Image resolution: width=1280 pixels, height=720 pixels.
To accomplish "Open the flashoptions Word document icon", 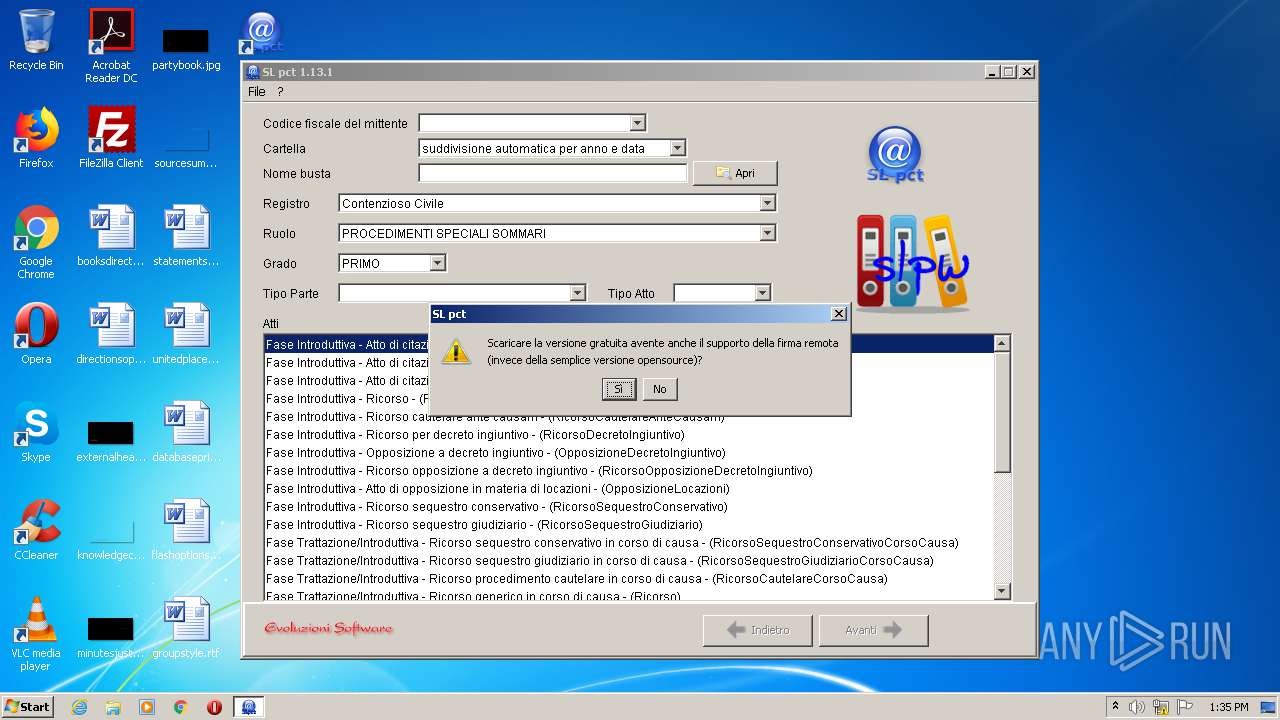I will tap(186, 530).
